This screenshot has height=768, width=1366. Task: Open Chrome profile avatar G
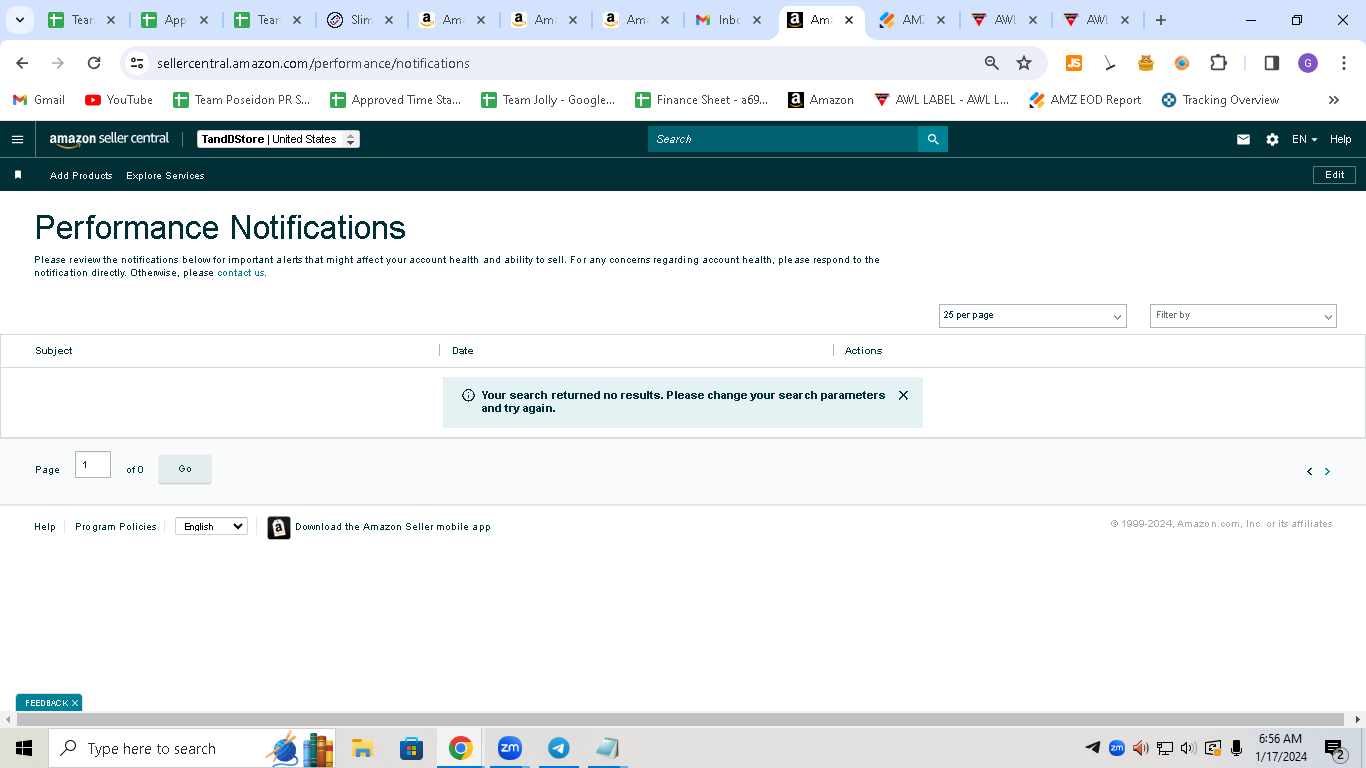click(x=1308, y=63)
